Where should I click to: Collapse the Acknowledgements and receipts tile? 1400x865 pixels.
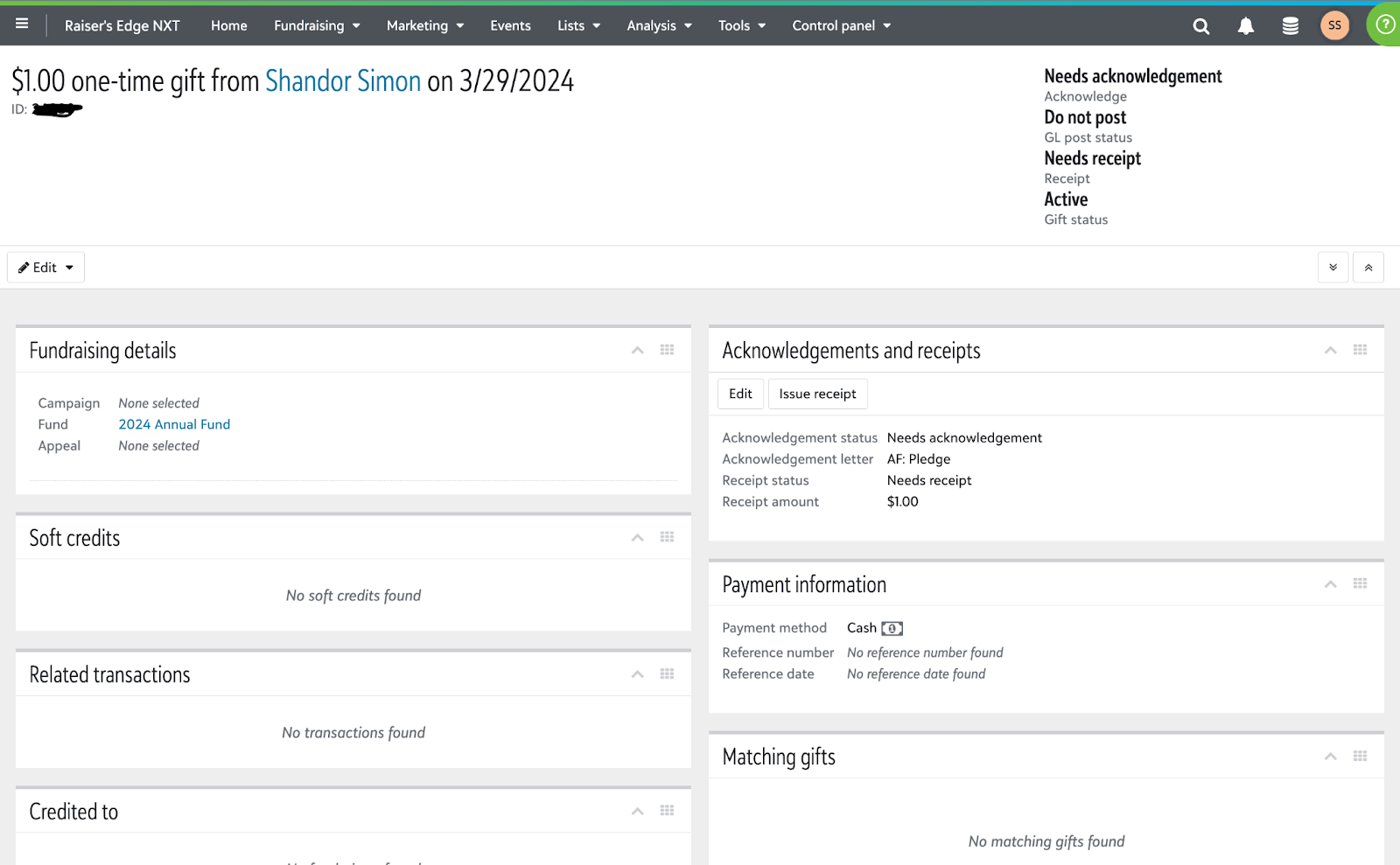[x=1331, y=350]
